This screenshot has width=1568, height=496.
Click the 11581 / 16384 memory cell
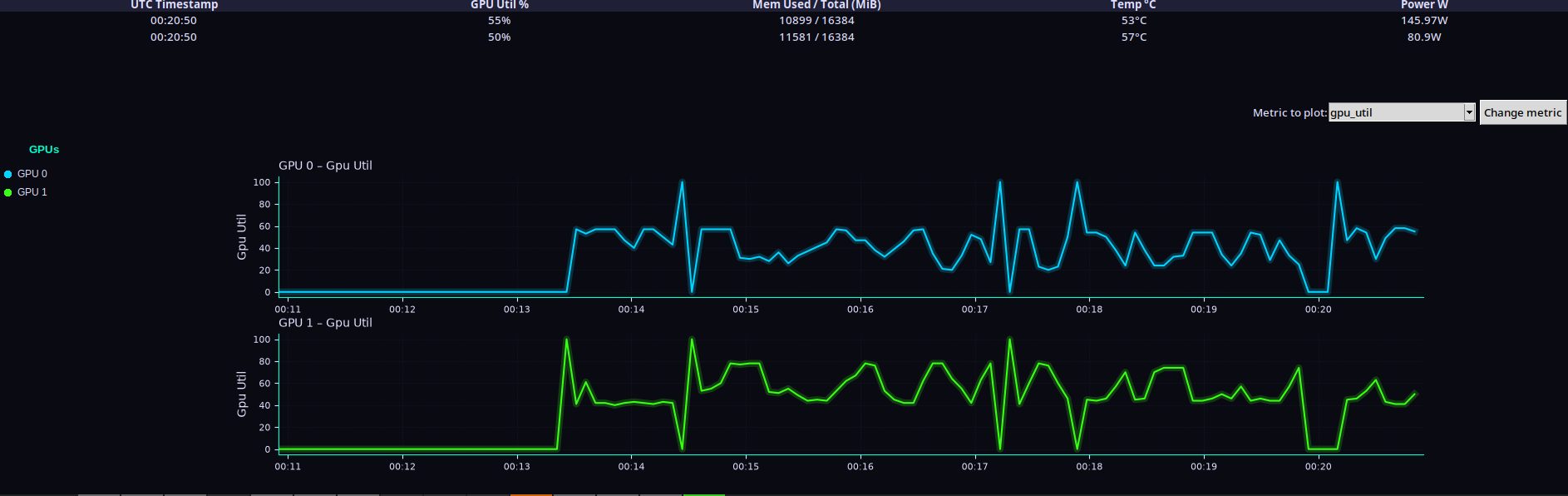coord(816,37)
